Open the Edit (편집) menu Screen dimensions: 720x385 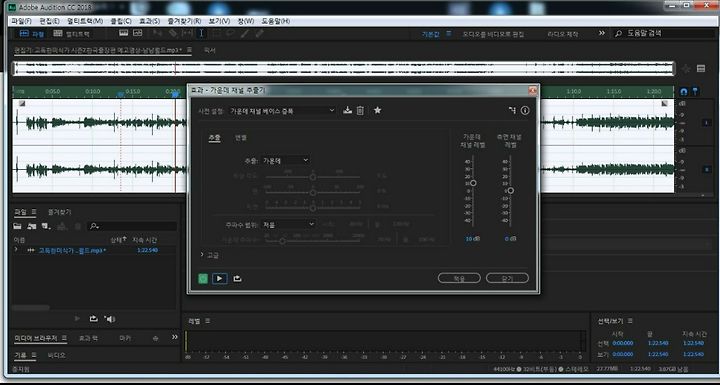tap(49, 21)
